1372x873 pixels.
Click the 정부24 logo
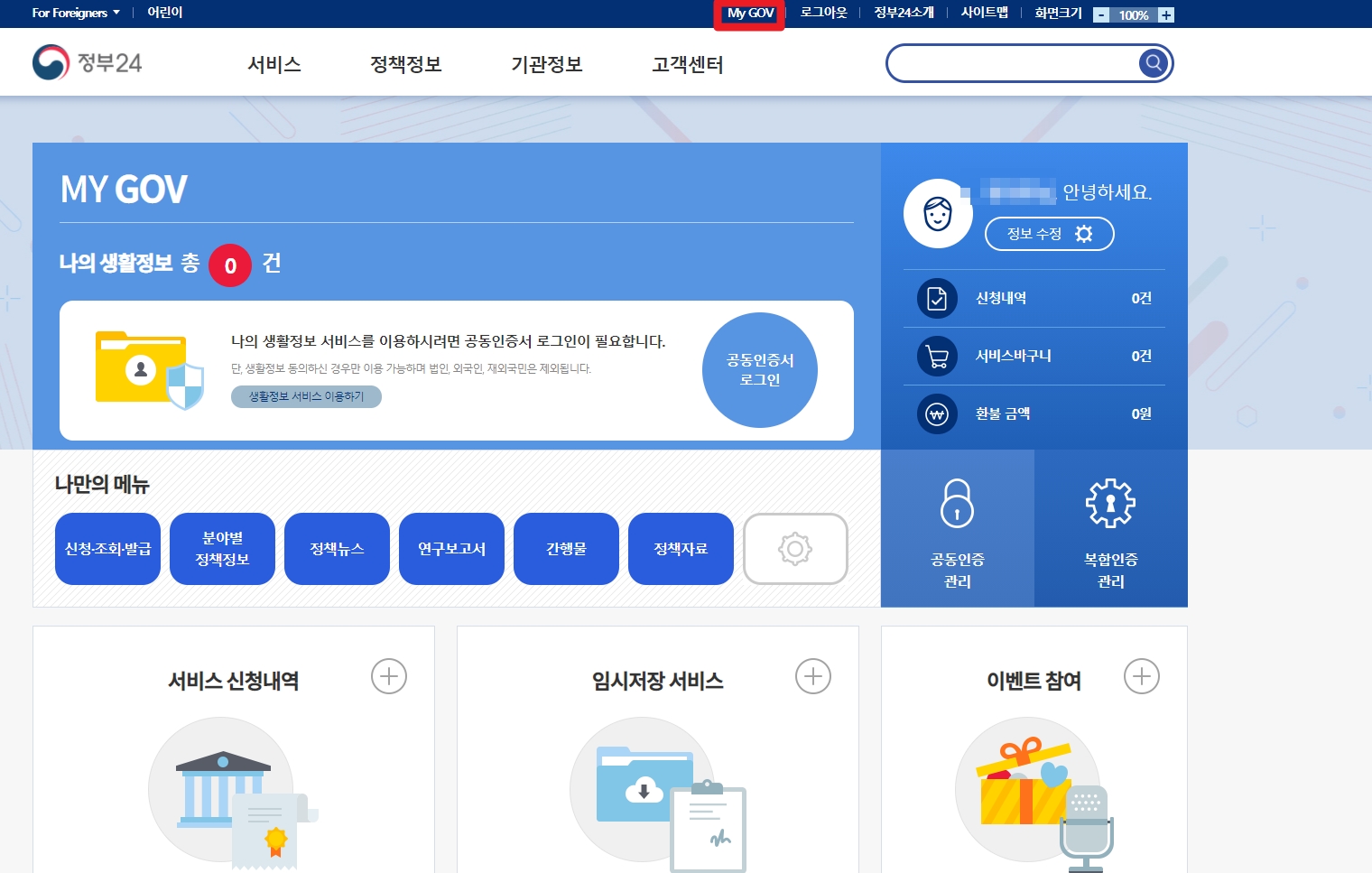[x=88, y=62]
